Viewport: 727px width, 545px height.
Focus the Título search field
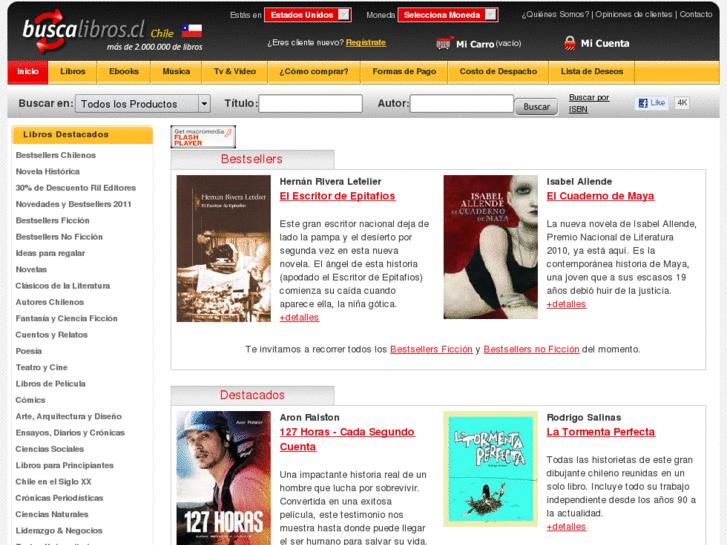(310, 103)
